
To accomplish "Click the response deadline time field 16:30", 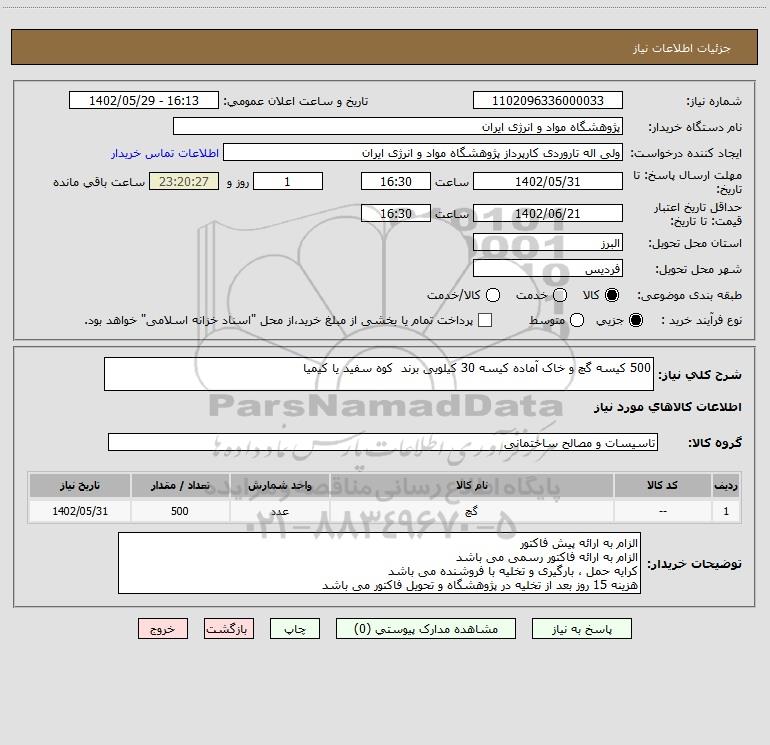I will (396, 181).
